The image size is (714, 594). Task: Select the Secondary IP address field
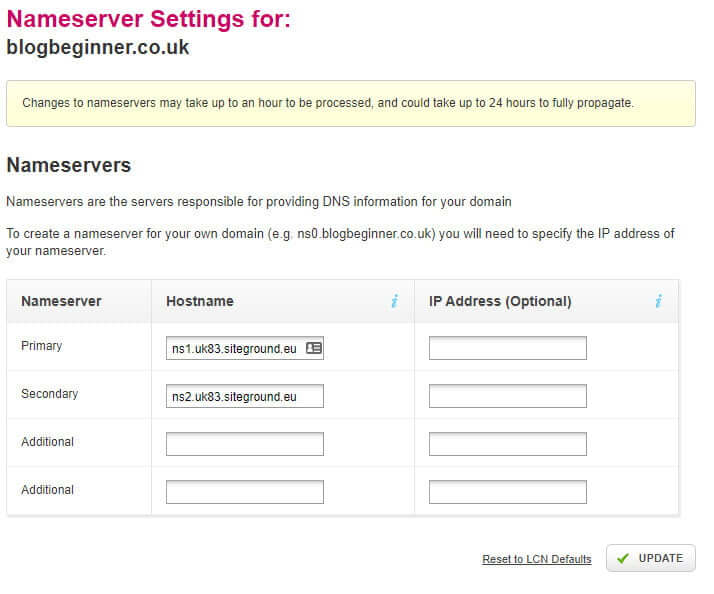click(x=508, y=396)
